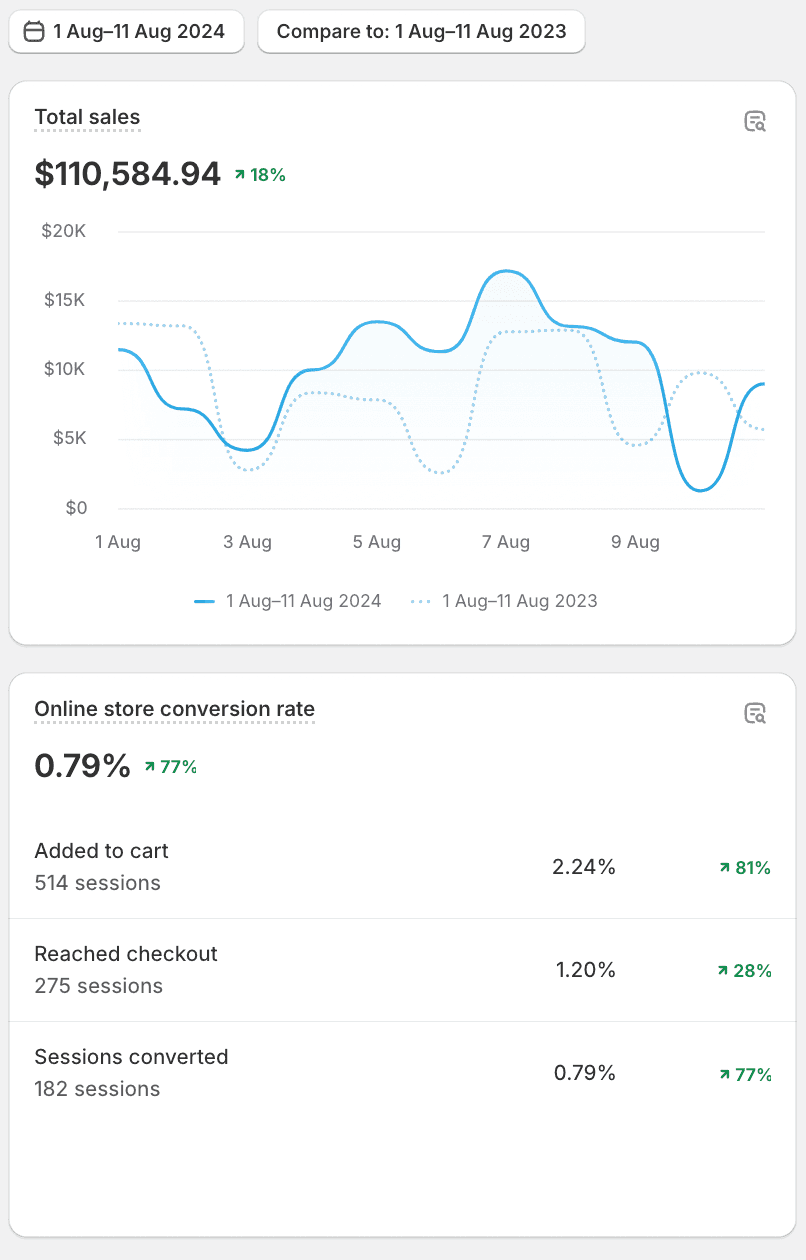Click the 5 Aug x-axis label
Screen dimensions: 806x1260
tap(377, 542)
